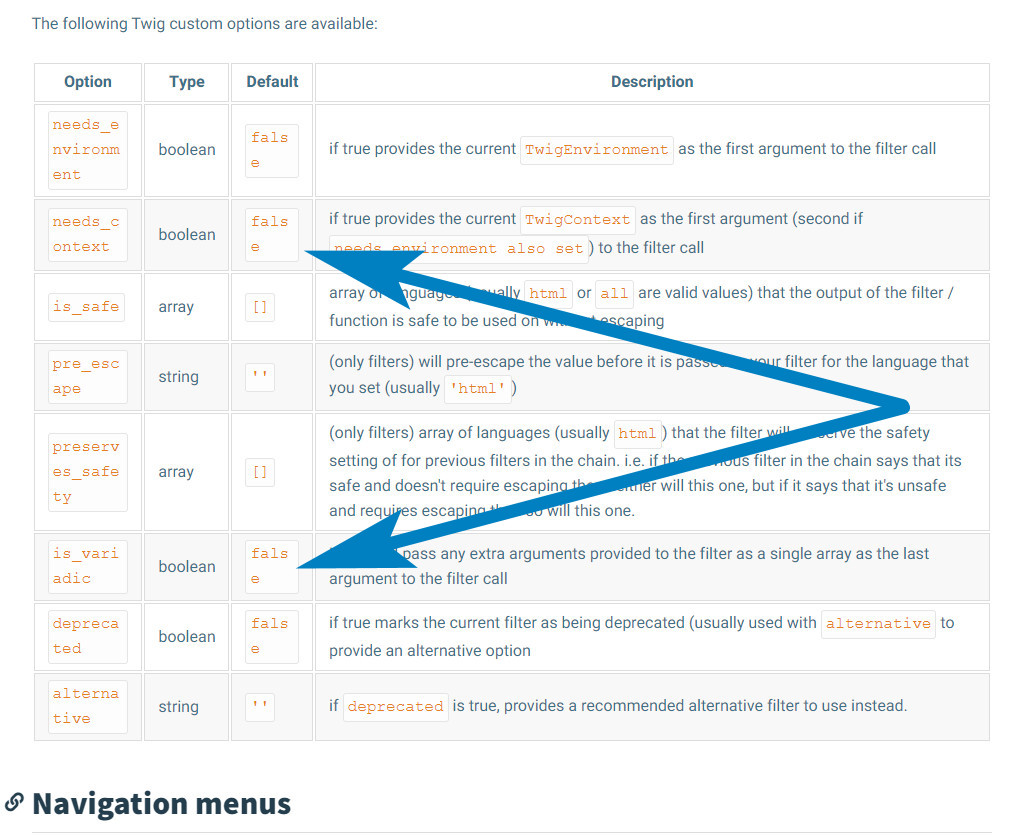Click the is_safe option code
This screenshot has height=835, width=1030.
[86, 307]
